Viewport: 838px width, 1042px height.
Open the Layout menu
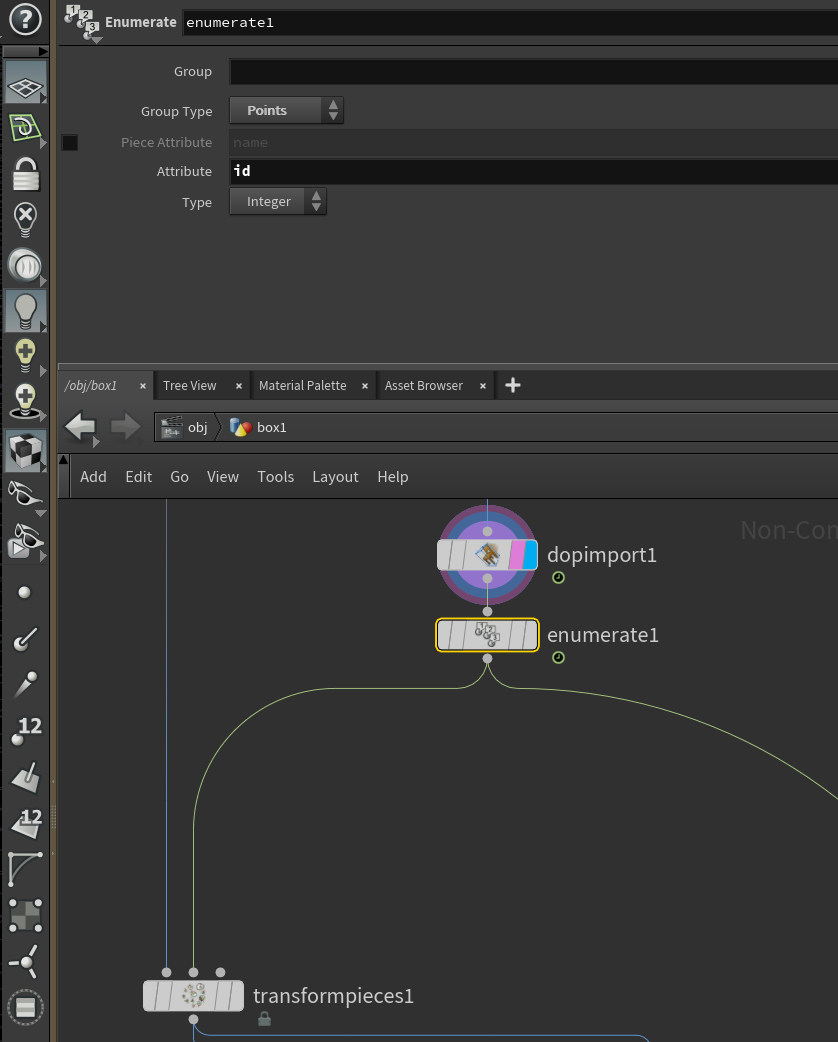click(x=335, y=476)
